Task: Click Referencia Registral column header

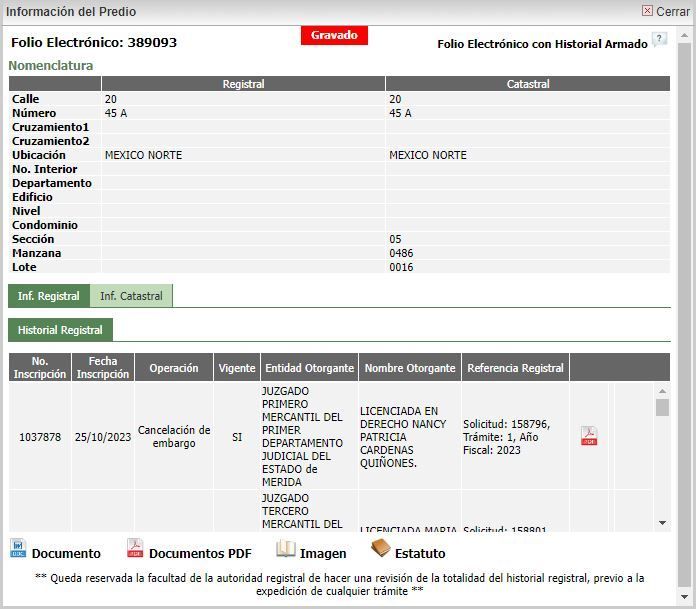Action: pos(515,368)
